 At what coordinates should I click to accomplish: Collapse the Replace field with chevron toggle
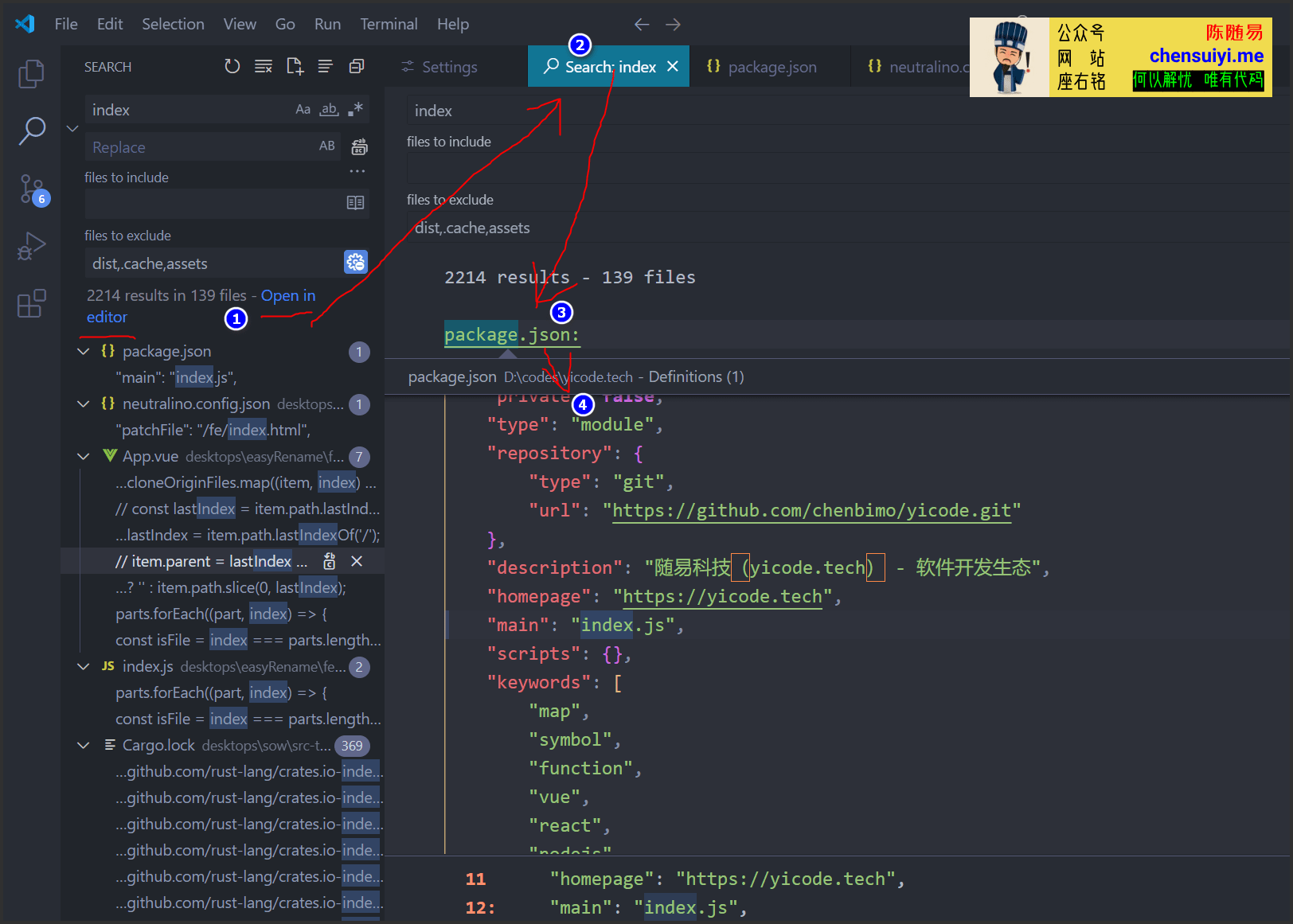pyautogui.click(x=72, y=128)
